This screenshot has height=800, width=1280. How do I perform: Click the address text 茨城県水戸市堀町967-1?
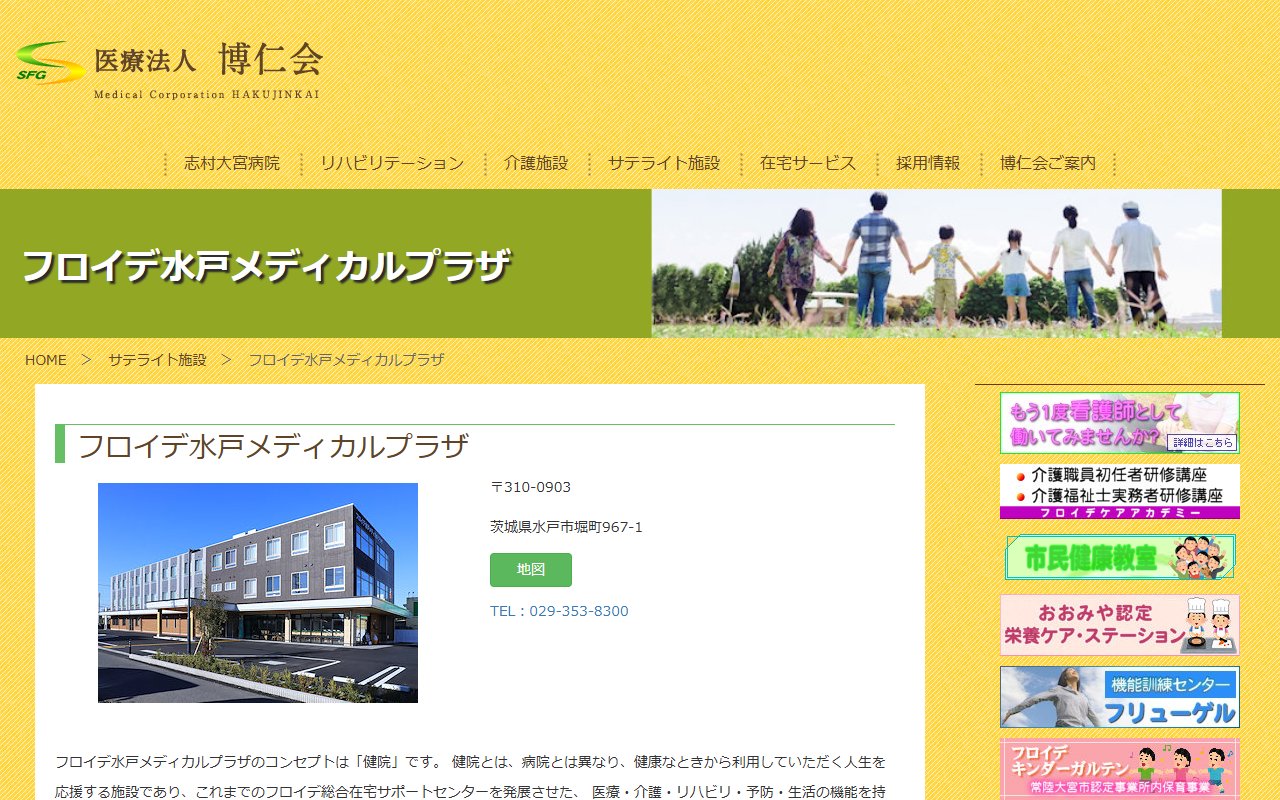click(x=566, y=527)
